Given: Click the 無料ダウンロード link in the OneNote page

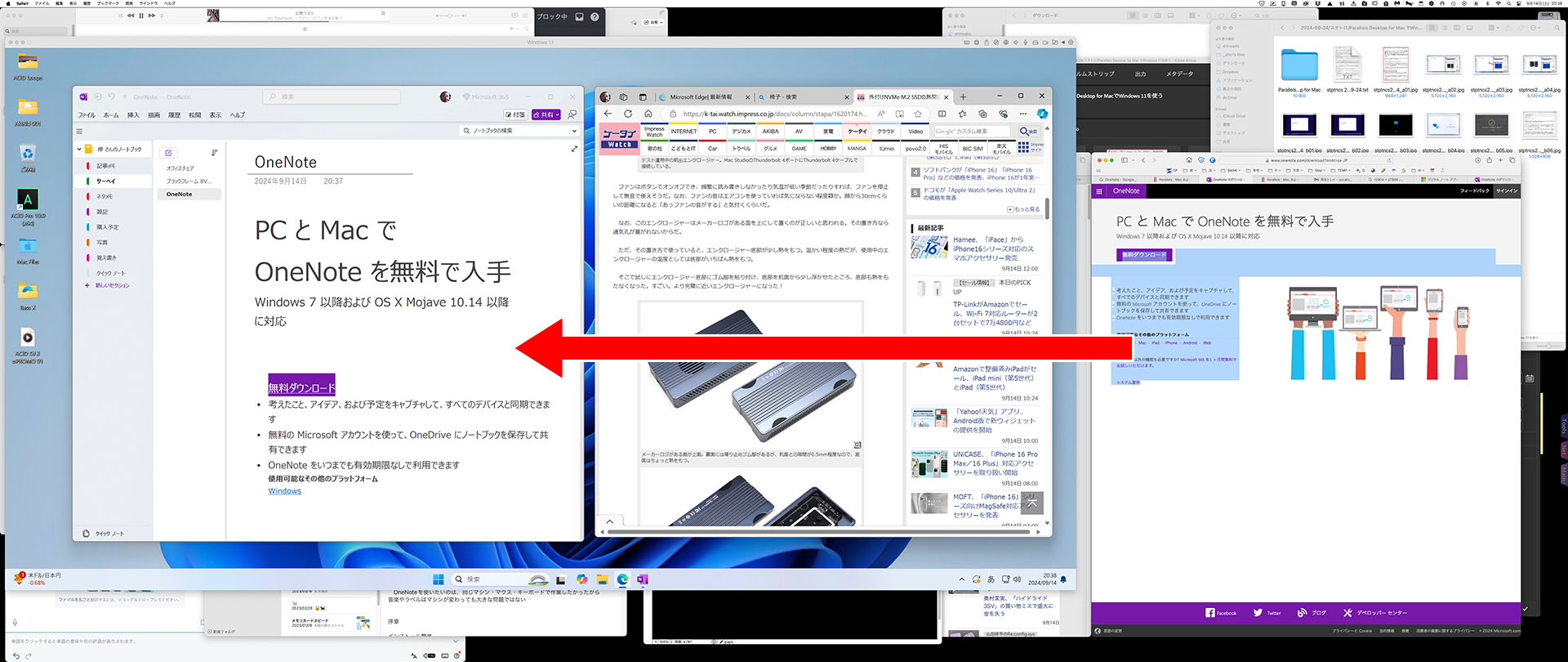Looking at the screenshot, I should [x=301, y=387].
